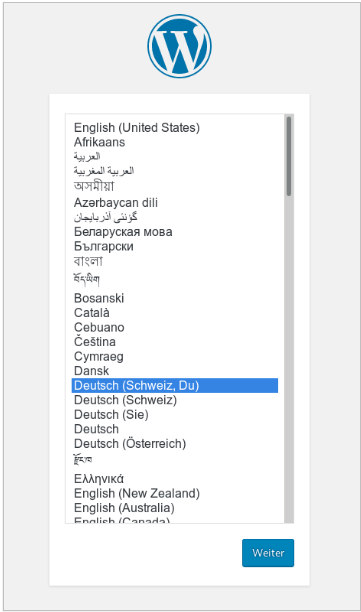
Task: Click the WordPress logo
Action: pyautogui.click(x=180, y=46)
